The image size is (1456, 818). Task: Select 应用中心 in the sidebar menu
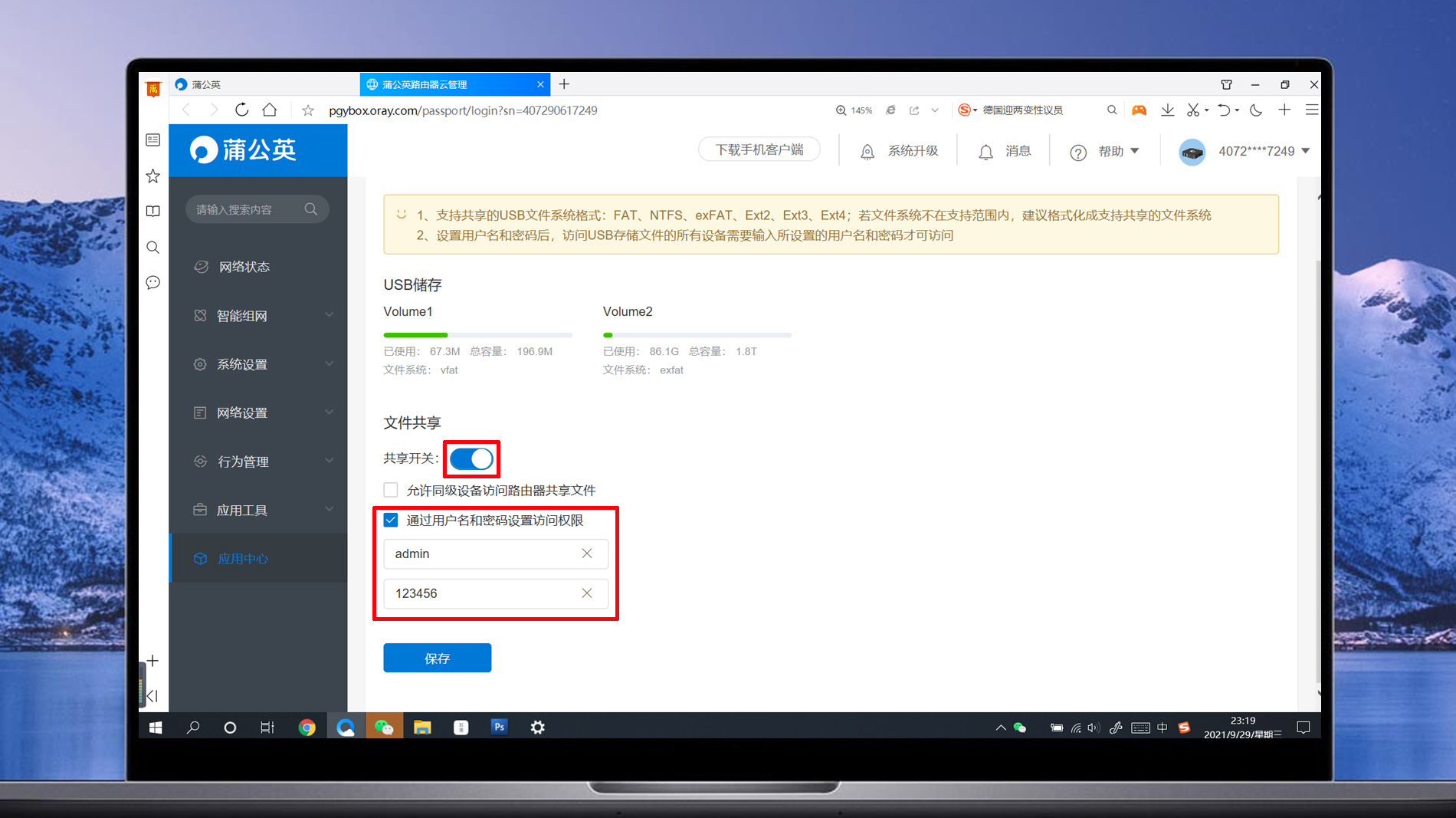point(243,558)
